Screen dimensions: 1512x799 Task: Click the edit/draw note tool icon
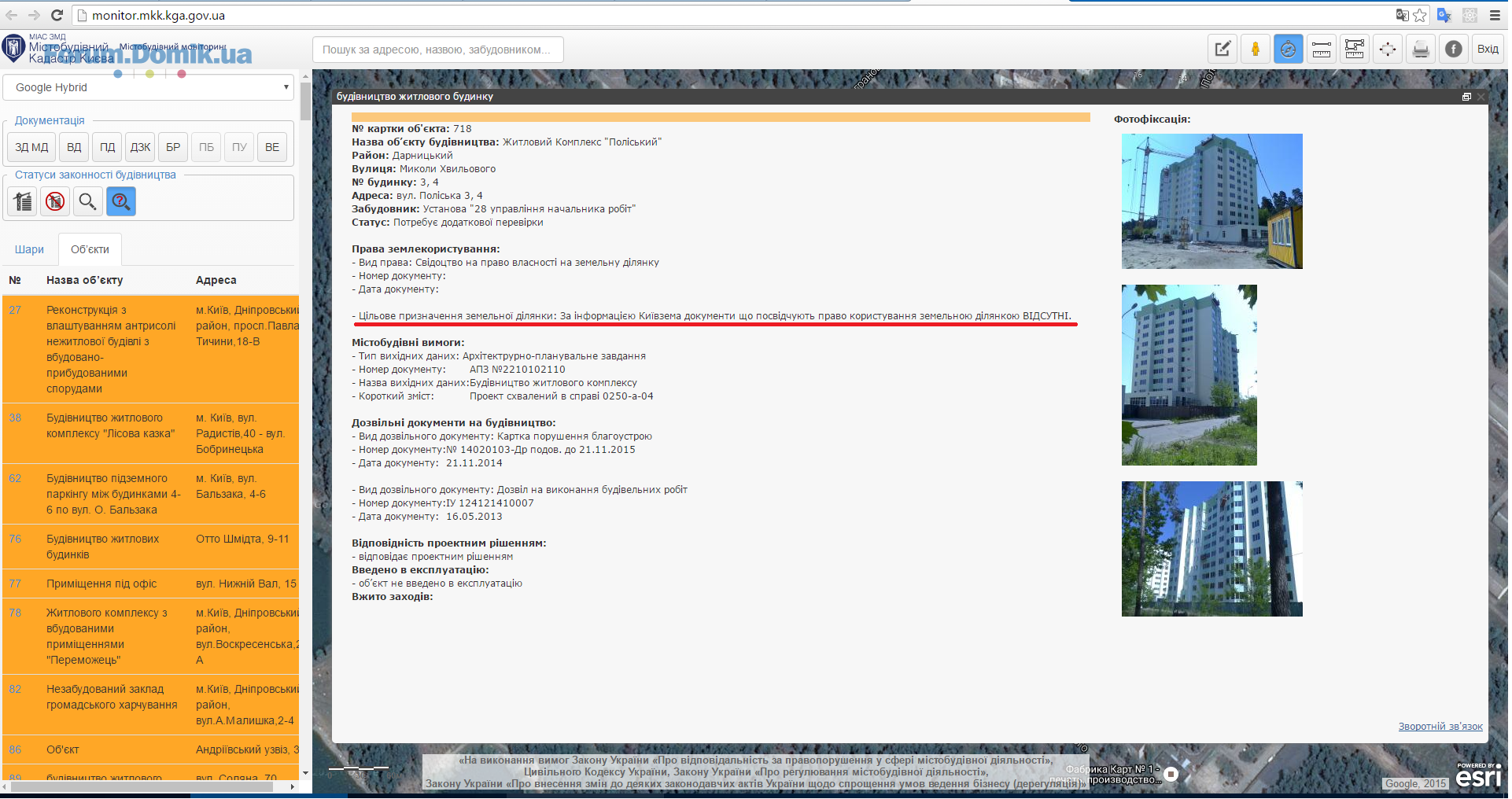coord(1223,49)
